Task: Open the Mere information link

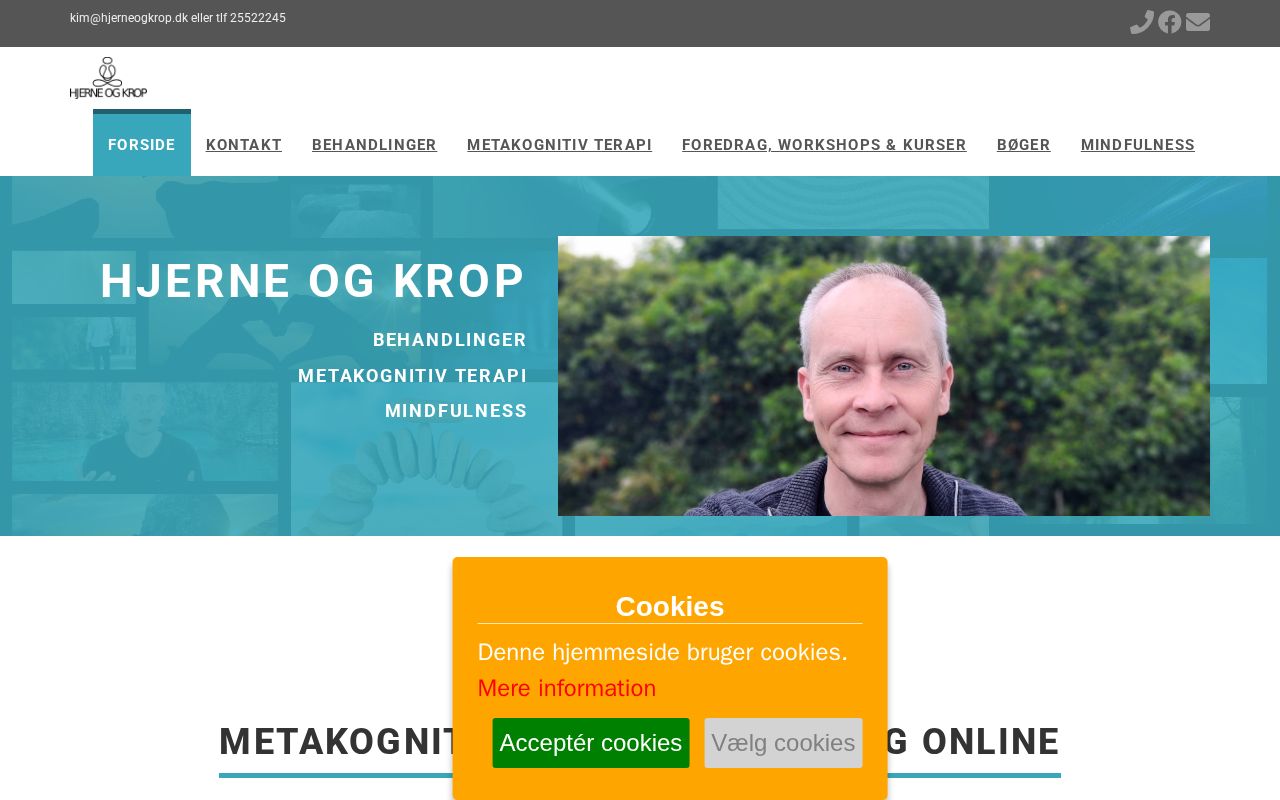Action: click(x=567, y=688)
